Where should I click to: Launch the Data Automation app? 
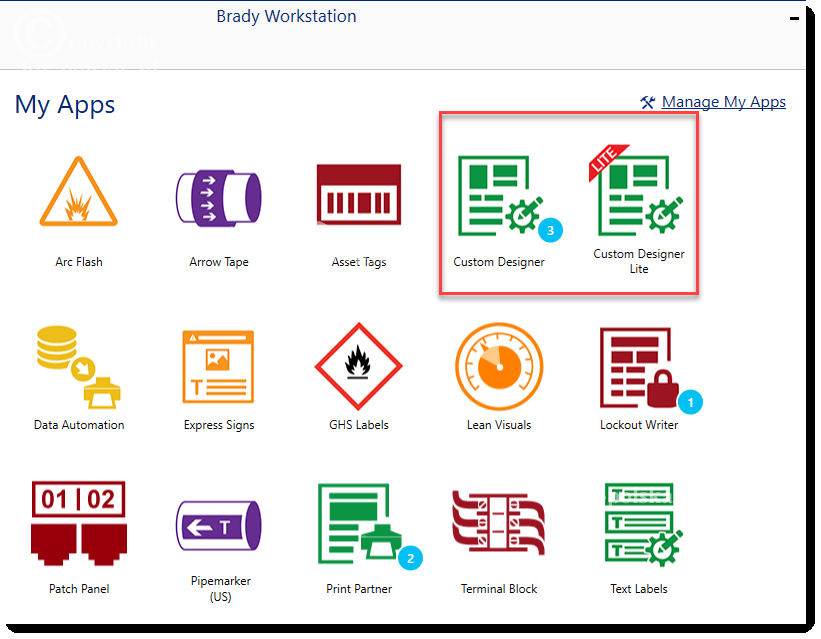point(79,367)
